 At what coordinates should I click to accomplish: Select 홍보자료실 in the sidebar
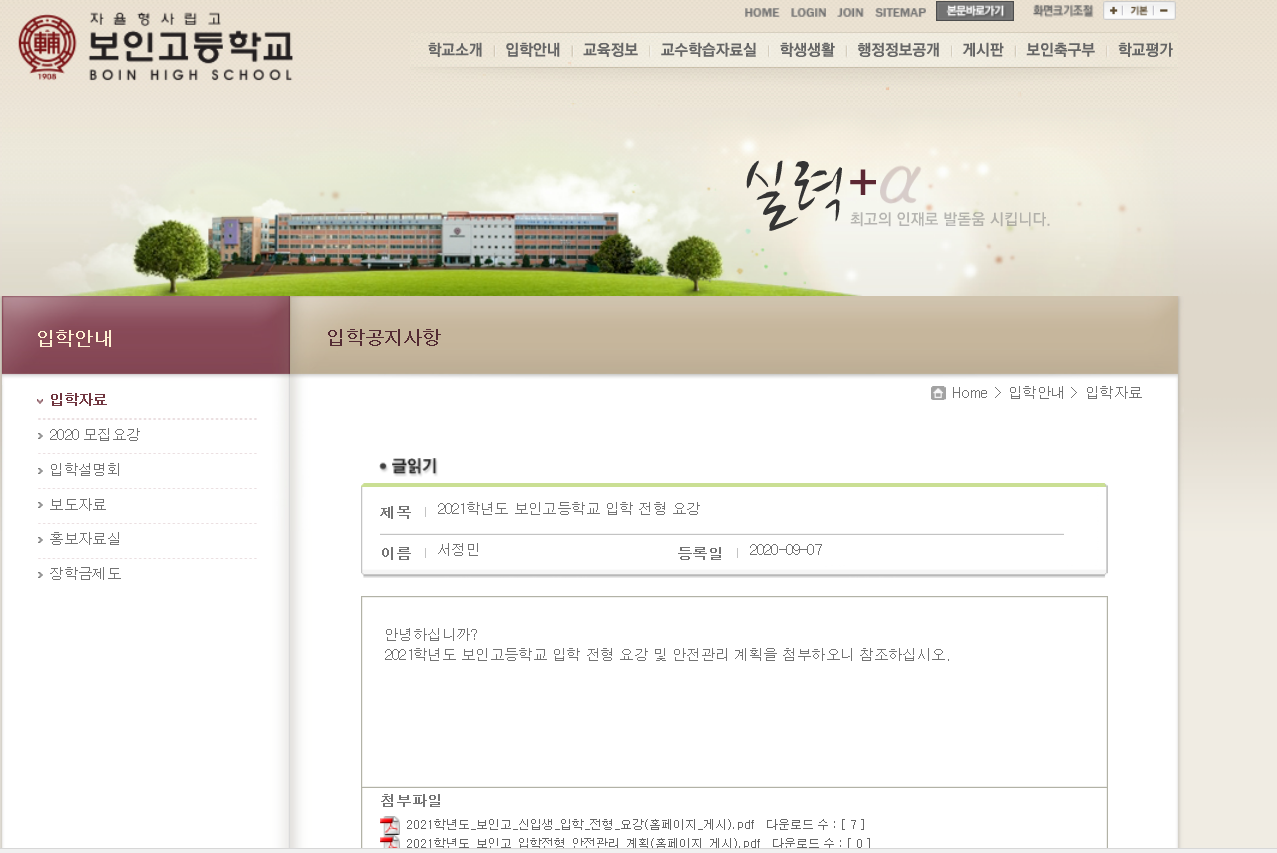[x=85, y=539]
